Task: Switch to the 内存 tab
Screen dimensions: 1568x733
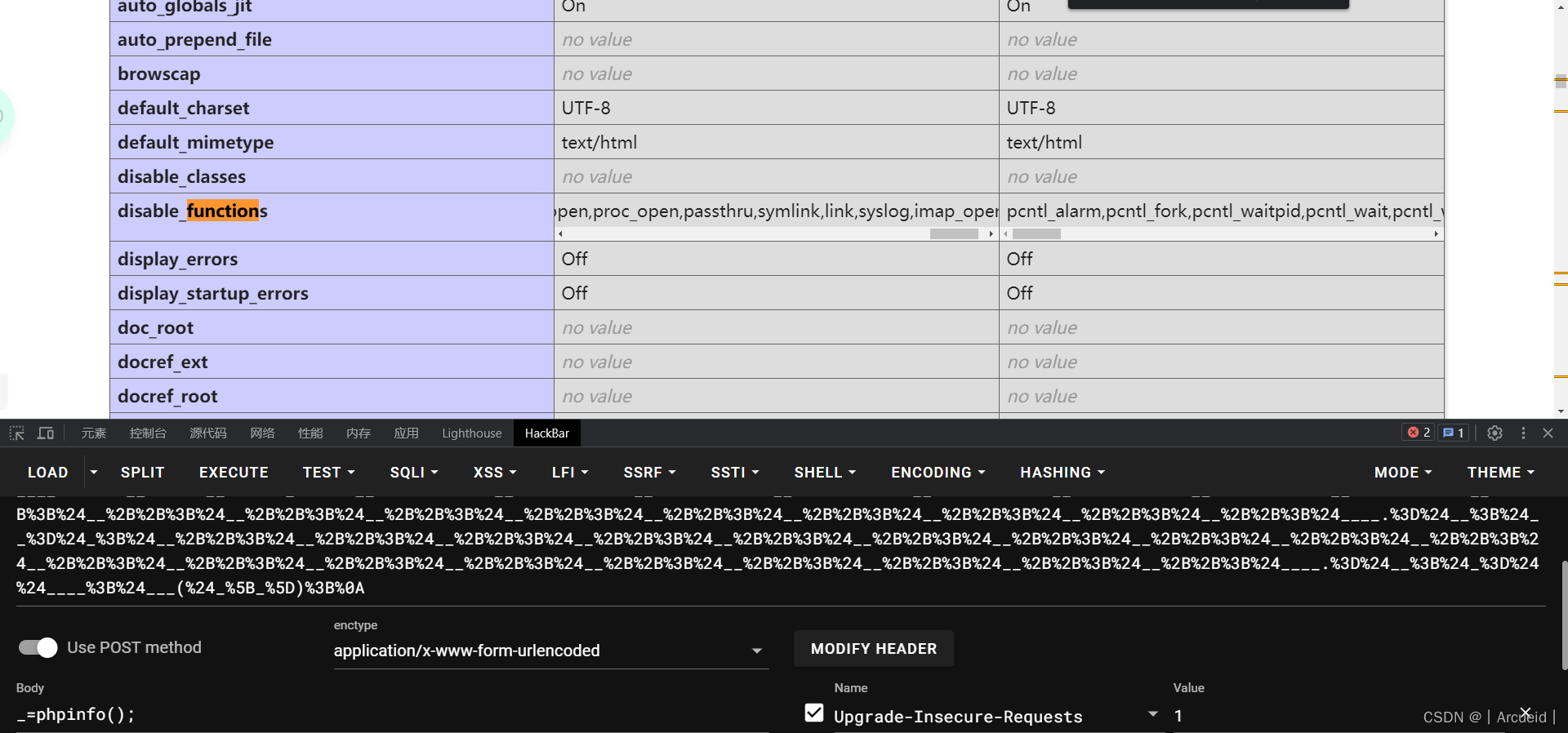Action: (x=359, y=433)
